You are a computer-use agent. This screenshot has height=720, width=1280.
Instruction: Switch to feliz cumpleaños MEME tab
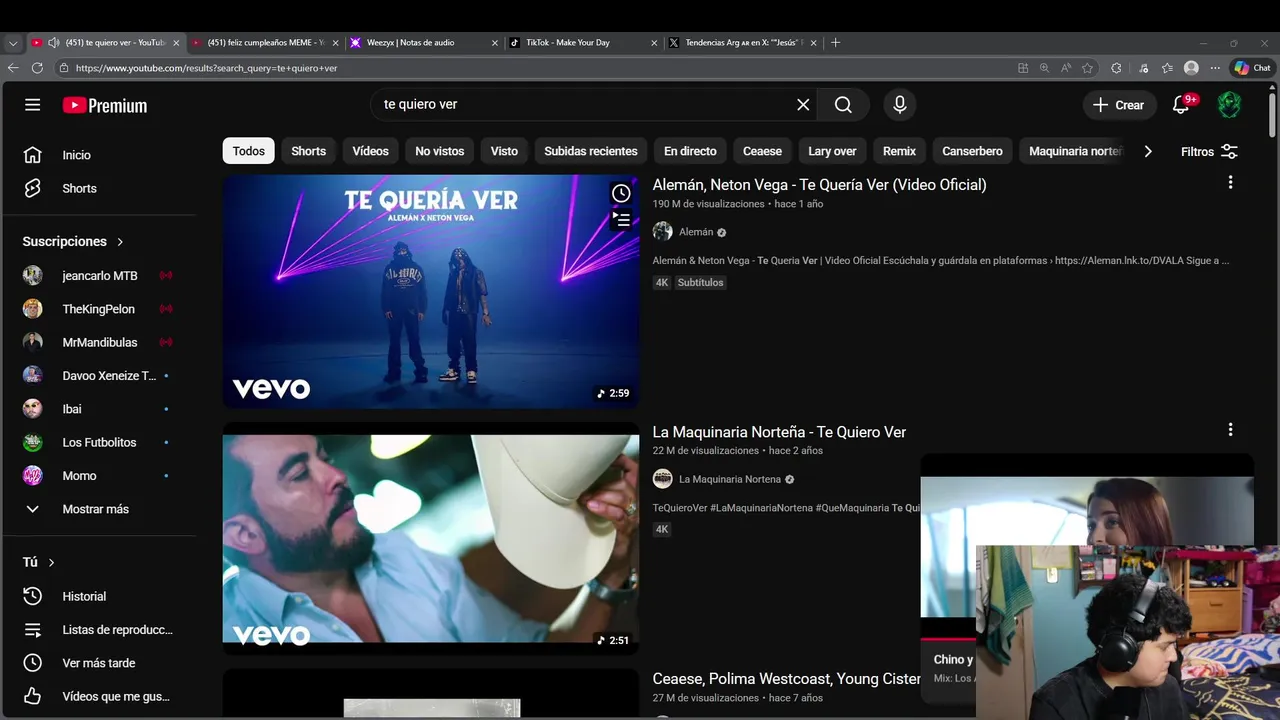pyautogui.click(x=265, y=43)
